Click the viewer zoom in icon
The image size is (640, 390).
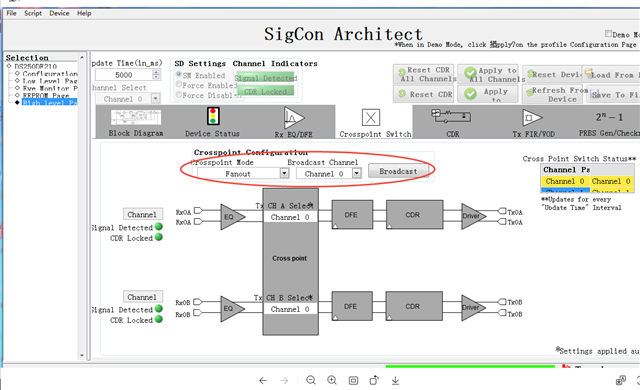pyautogui.click(x=332, y=380)
